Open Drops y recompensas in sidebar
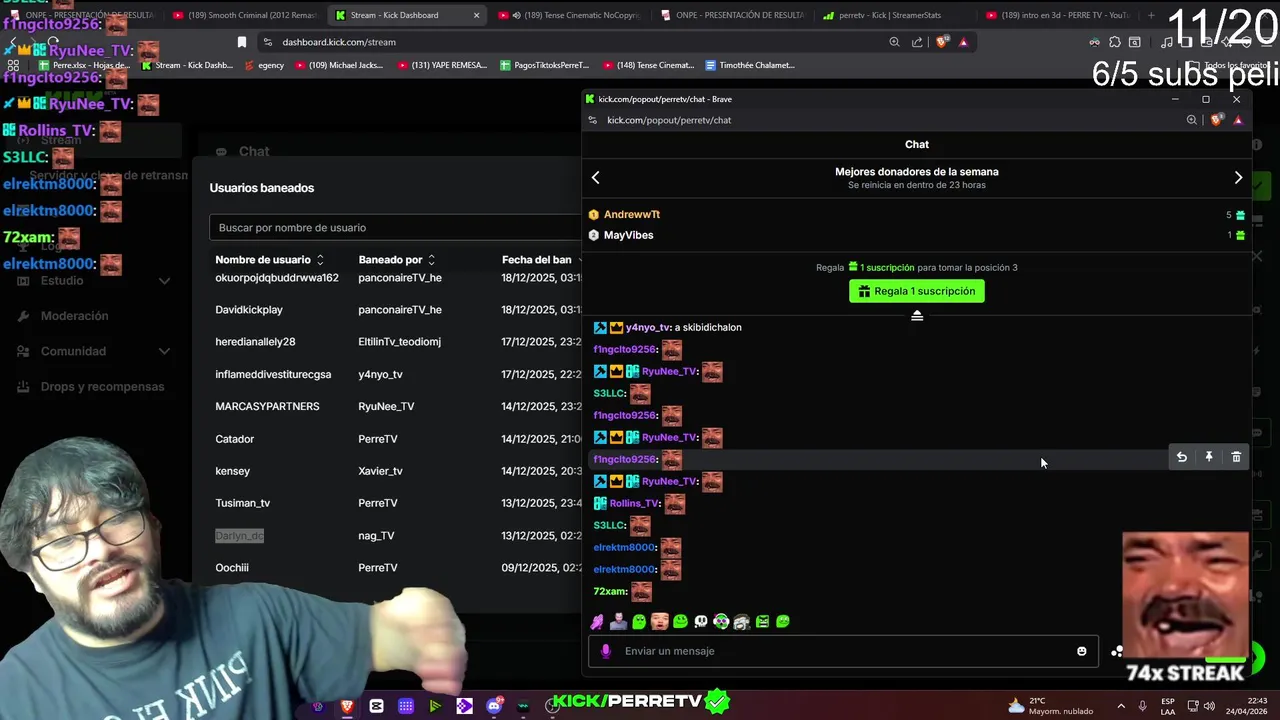 102,387
